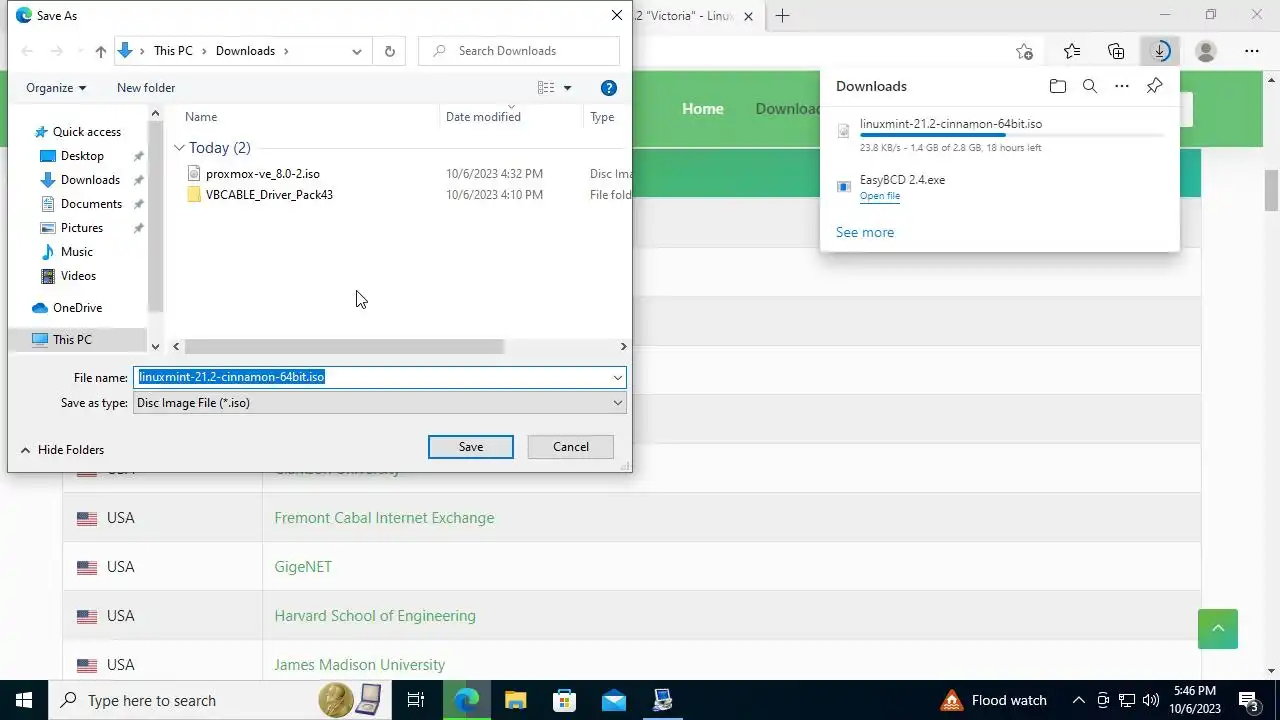Open Task View on taskbar

click(x=416, y=700)
